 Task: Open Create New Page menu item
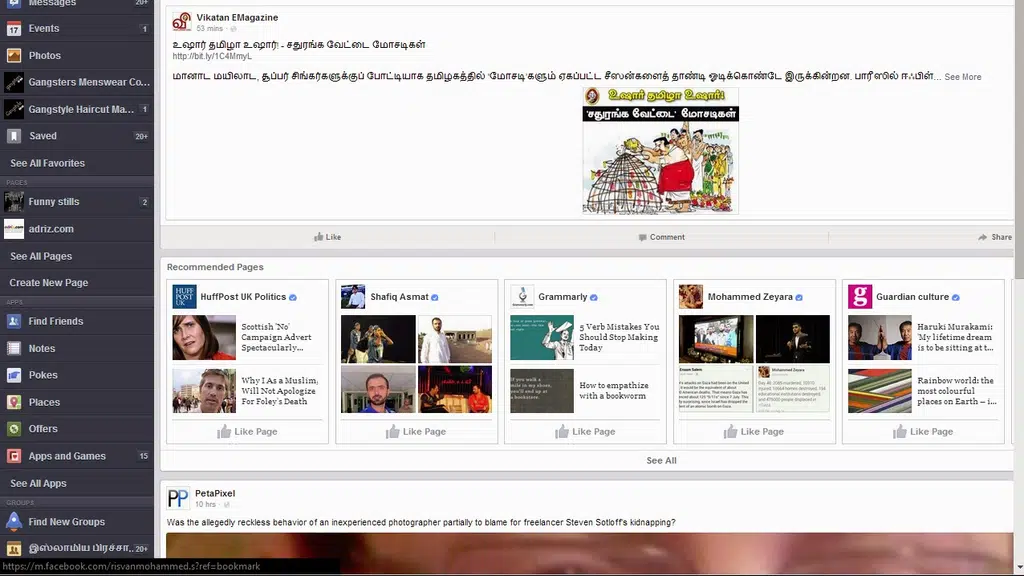pos(49,283)
